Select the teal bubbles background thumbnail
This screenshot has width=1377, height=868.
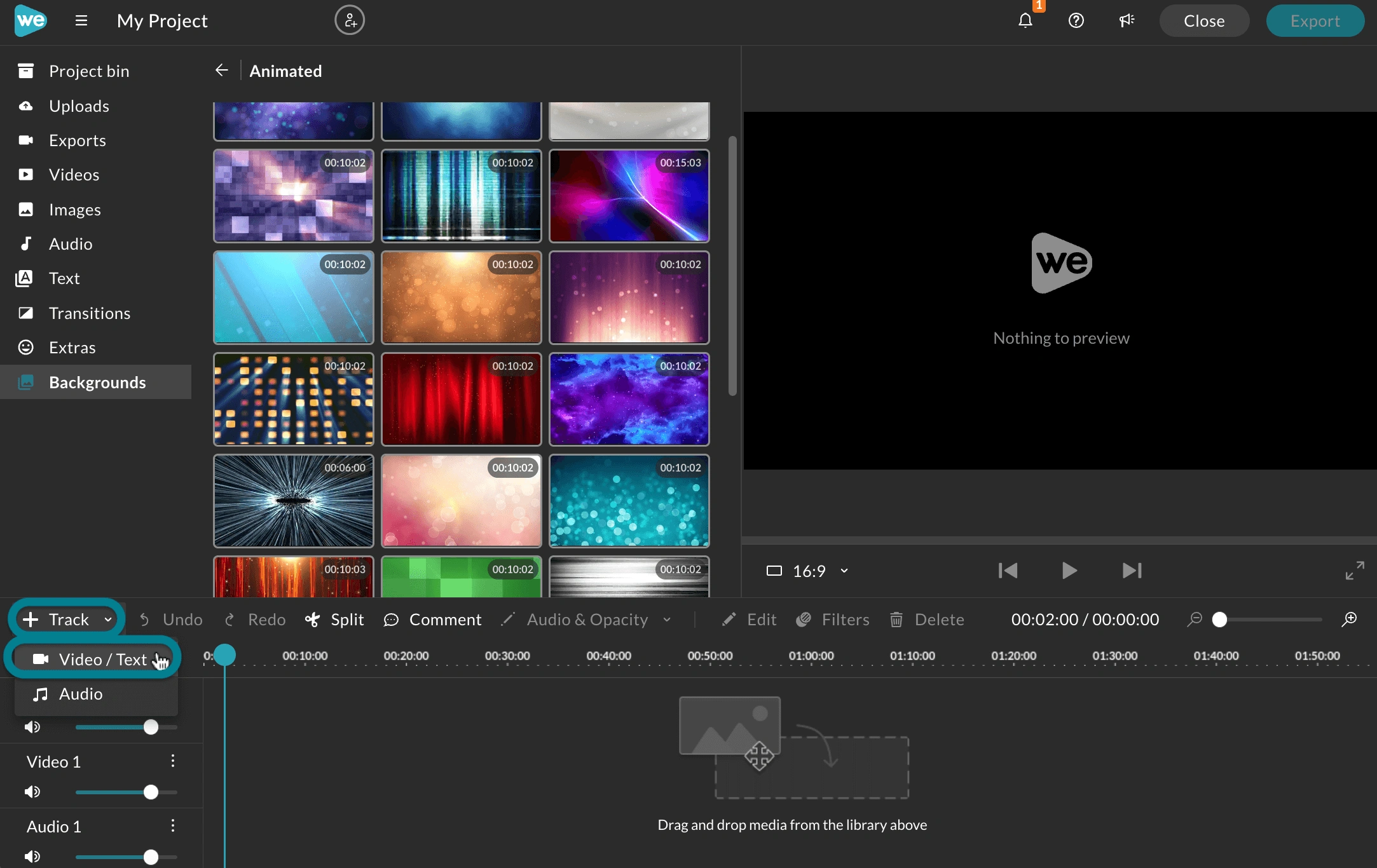click(x=629, y=501)
